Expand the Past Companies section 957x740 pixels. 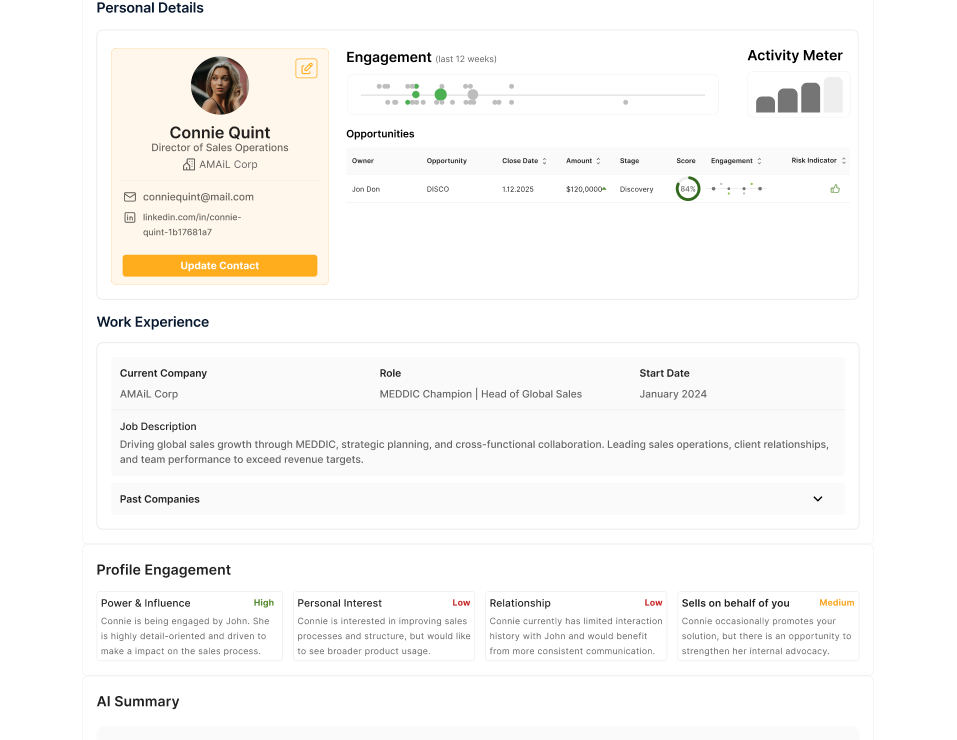click(x=817, y=499)
